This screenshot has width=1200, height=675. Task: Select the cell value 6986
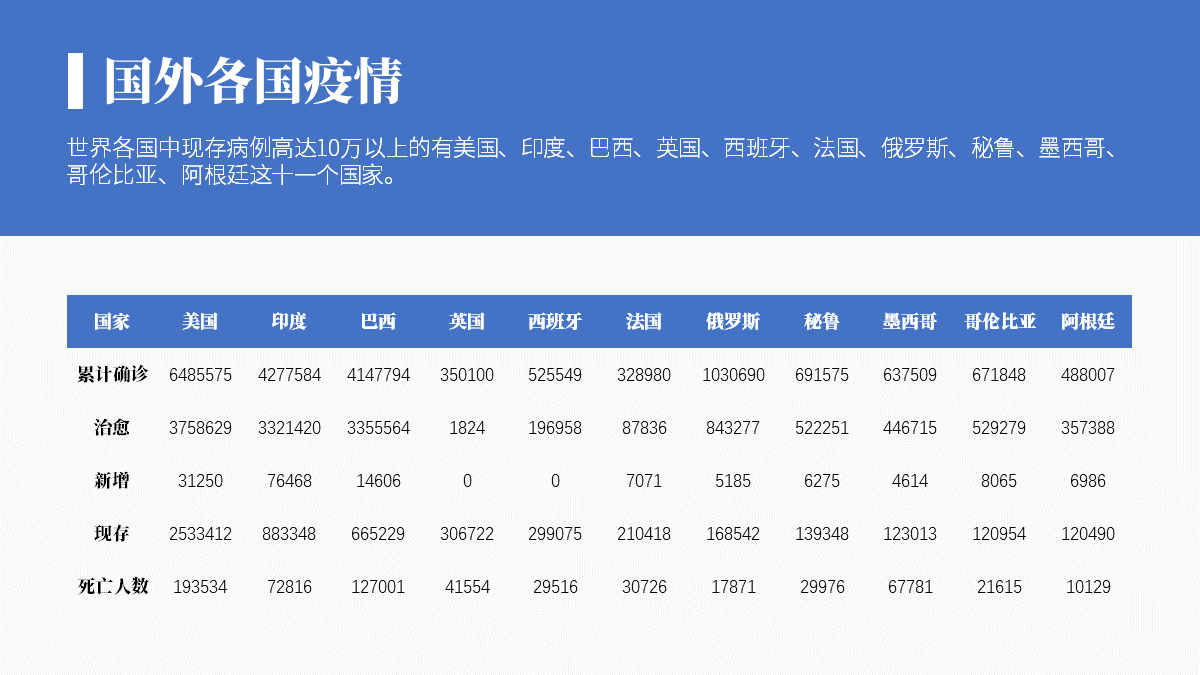point(1088,481)
